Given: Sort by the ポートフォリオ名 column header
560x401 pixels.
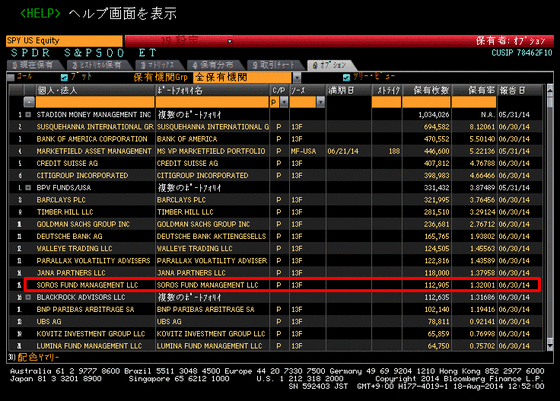Looking at the screenshot, I should pyautogui.click(x=212, y=90).
